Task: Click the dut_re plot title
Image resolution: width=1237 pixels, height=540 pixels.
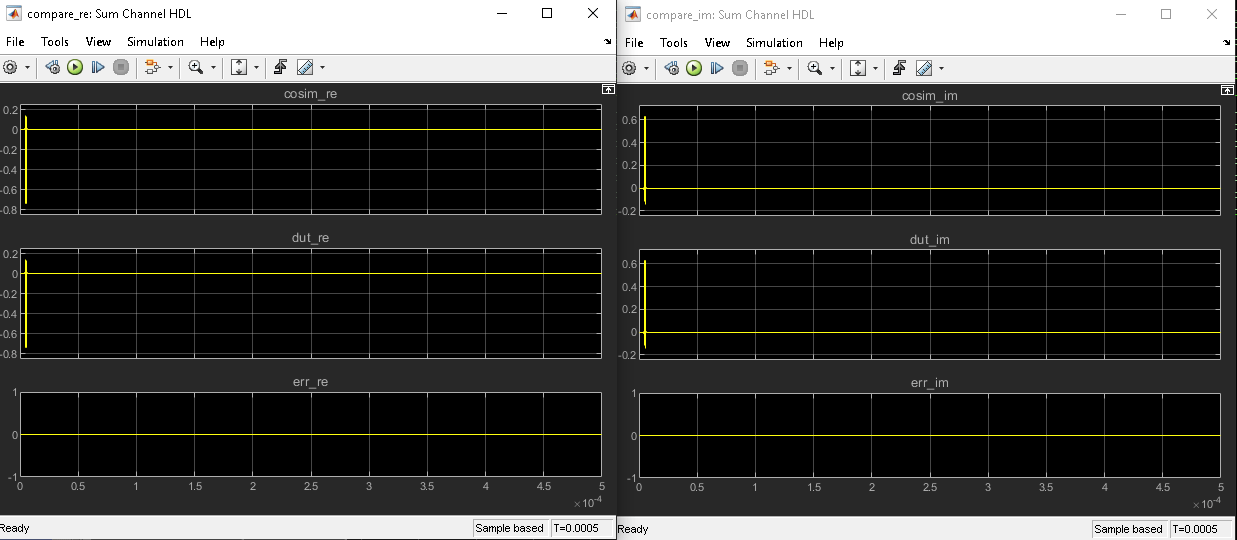Action: coord(310,238)
